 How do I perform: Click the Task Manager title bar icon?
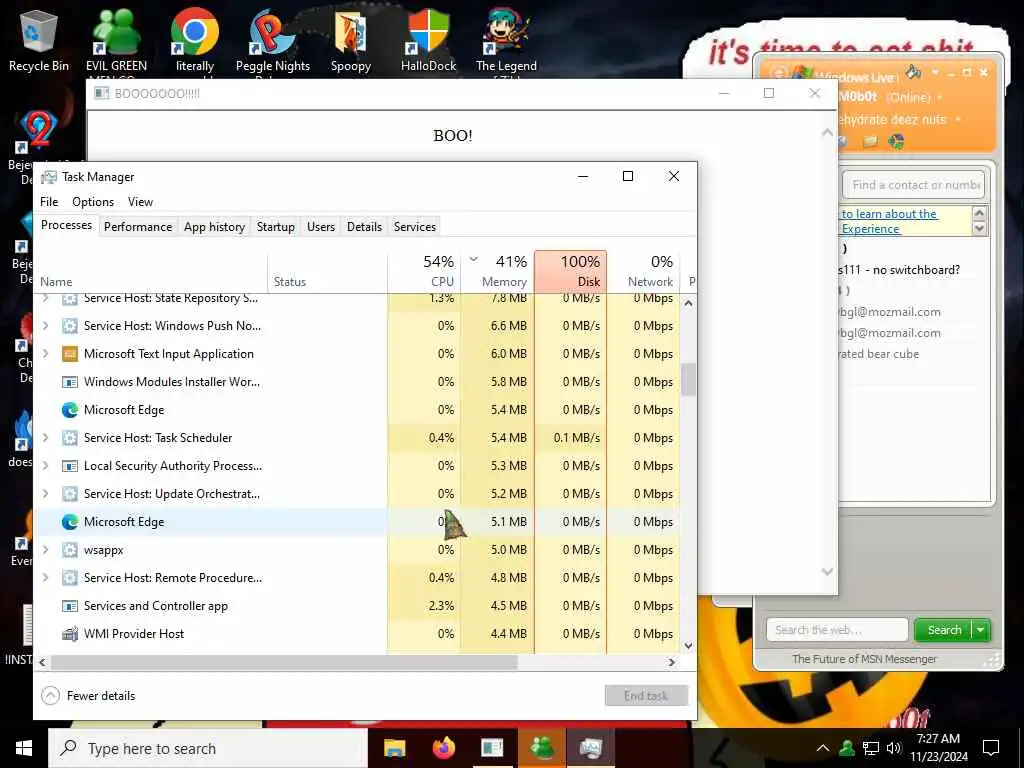pyautogui.click(x=49, y=177)
